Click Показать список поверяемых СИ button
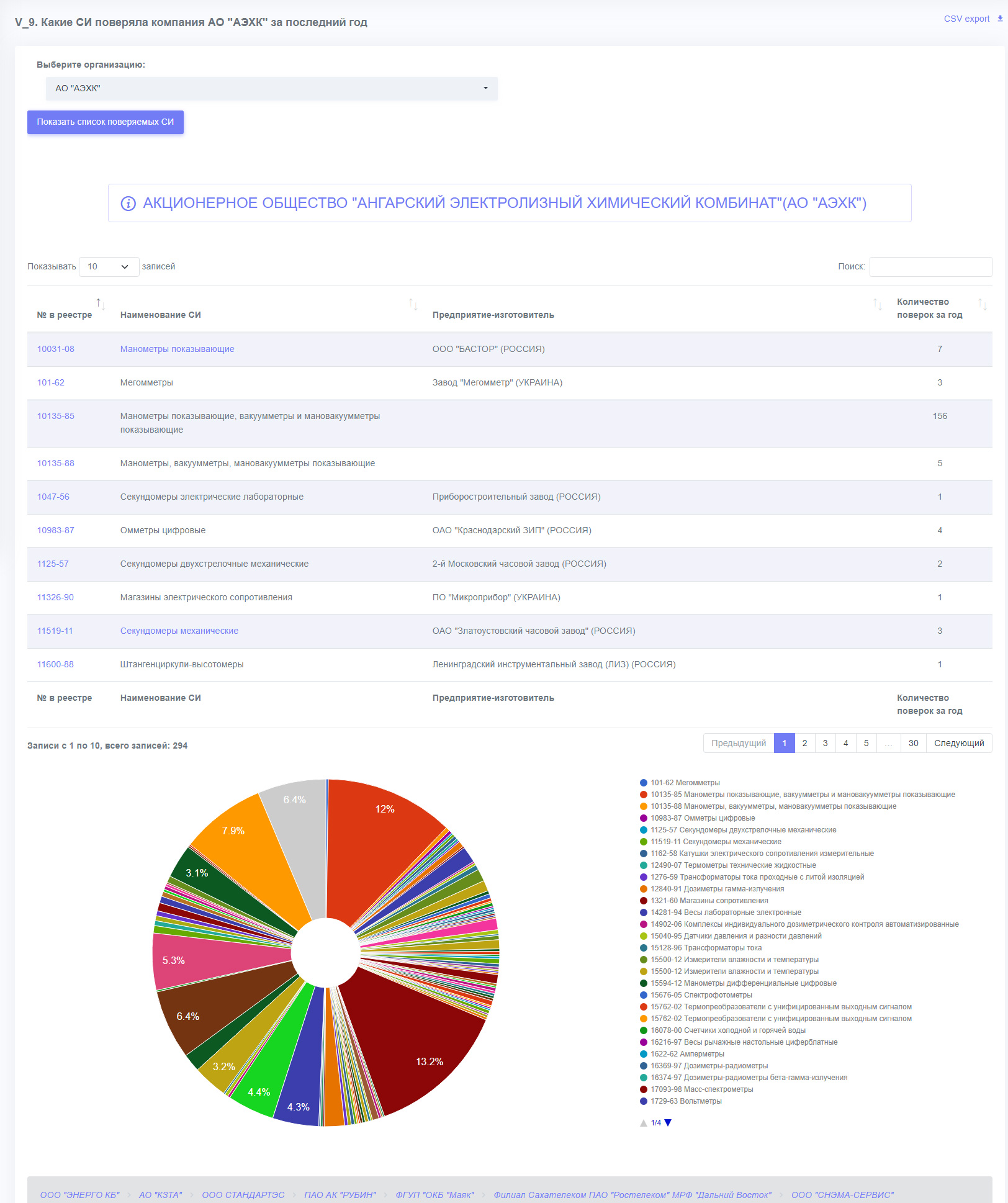The width and height of the screenshot is (1008, 1203). click(106, 122)
